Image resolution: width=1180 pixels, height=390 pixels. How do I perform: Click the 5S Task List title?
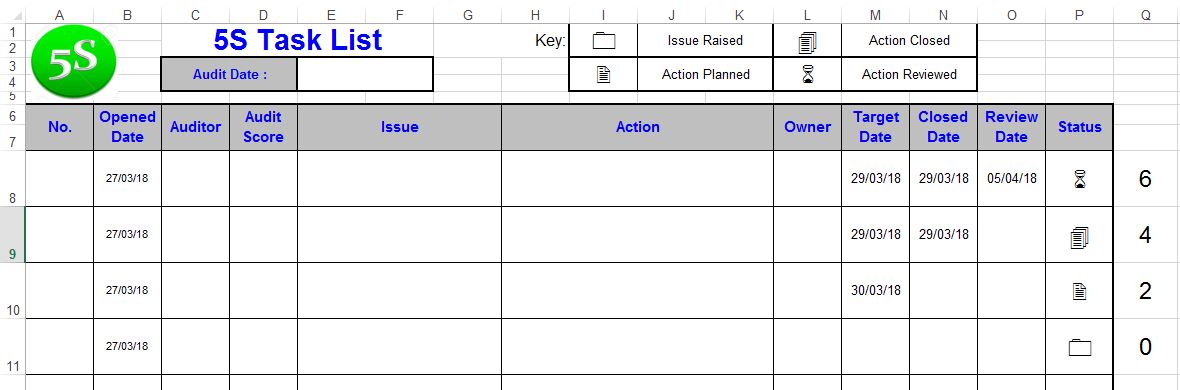298,40
